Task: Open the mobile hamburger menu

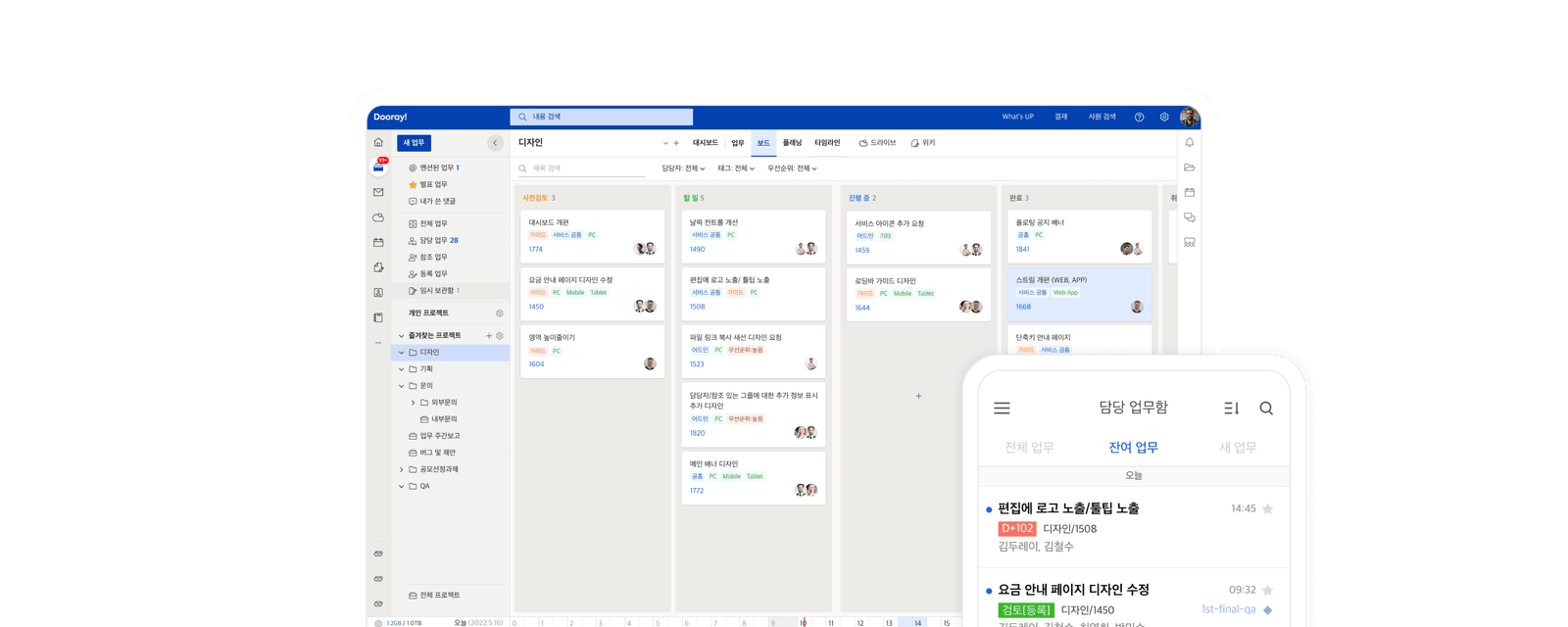Action: [x=1002, y=409]
